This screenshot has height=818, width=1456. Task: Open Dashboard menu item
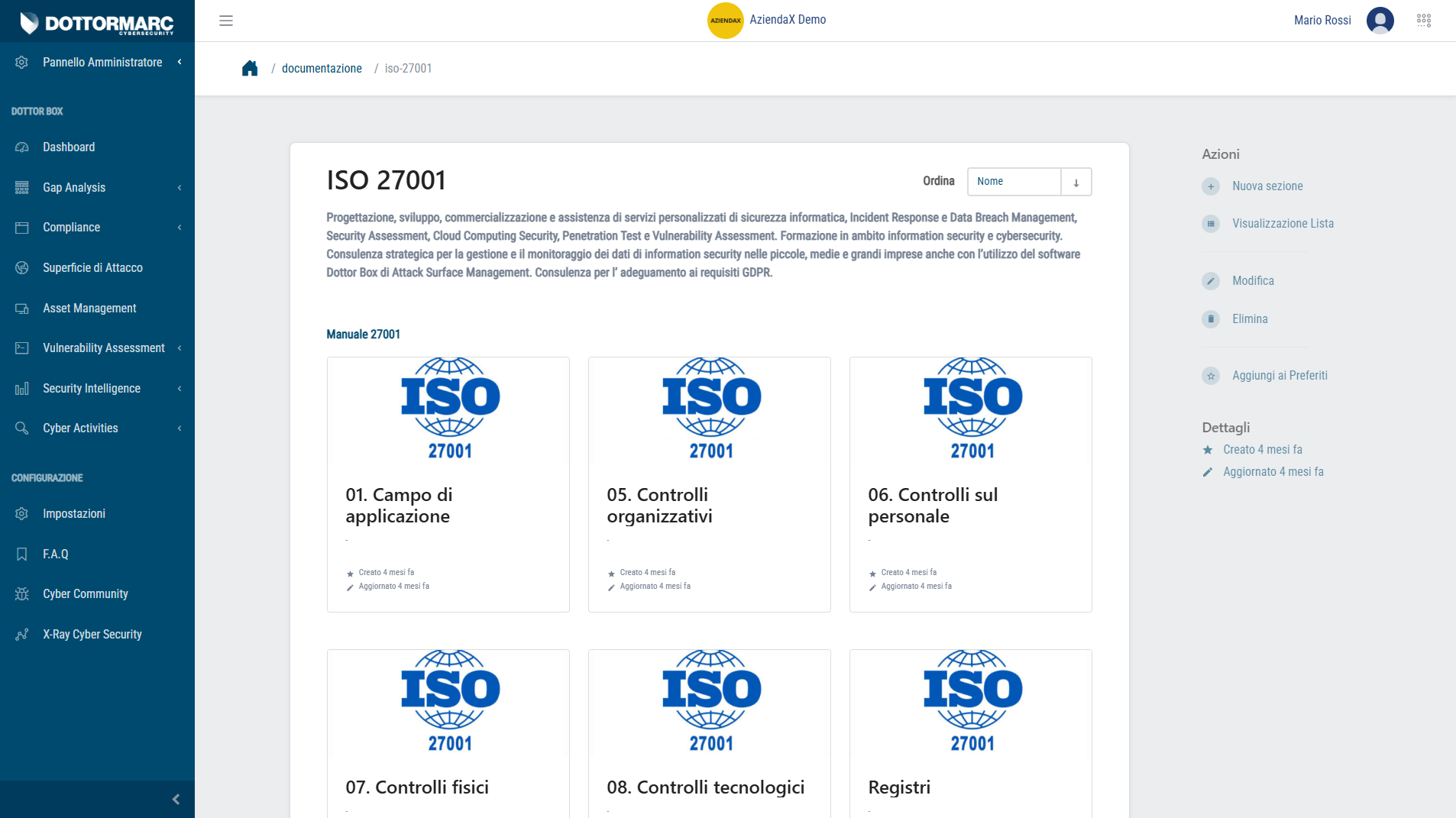[x=97, y=147]
